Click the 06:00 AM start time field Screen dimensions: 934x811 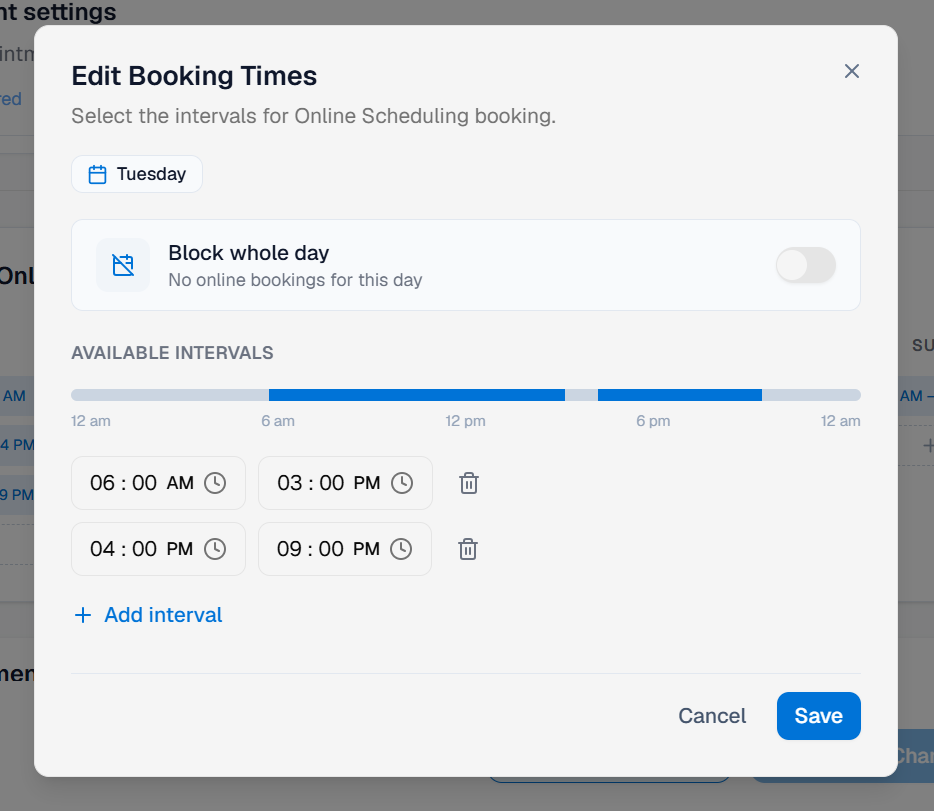click(x=158, y=483)
